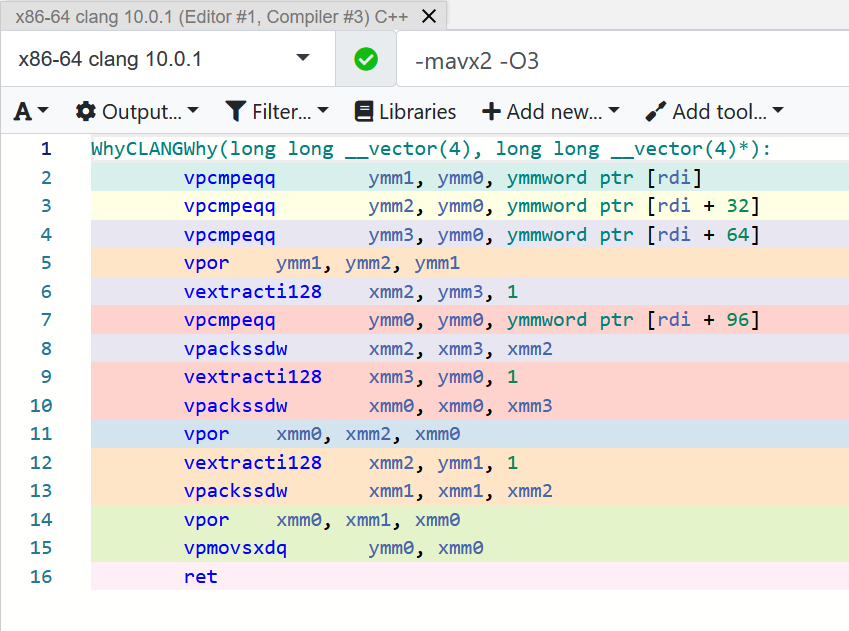Click the ret instruction on line 16
This screenshot has height=631, width=849.
click(x=200, y=576)
